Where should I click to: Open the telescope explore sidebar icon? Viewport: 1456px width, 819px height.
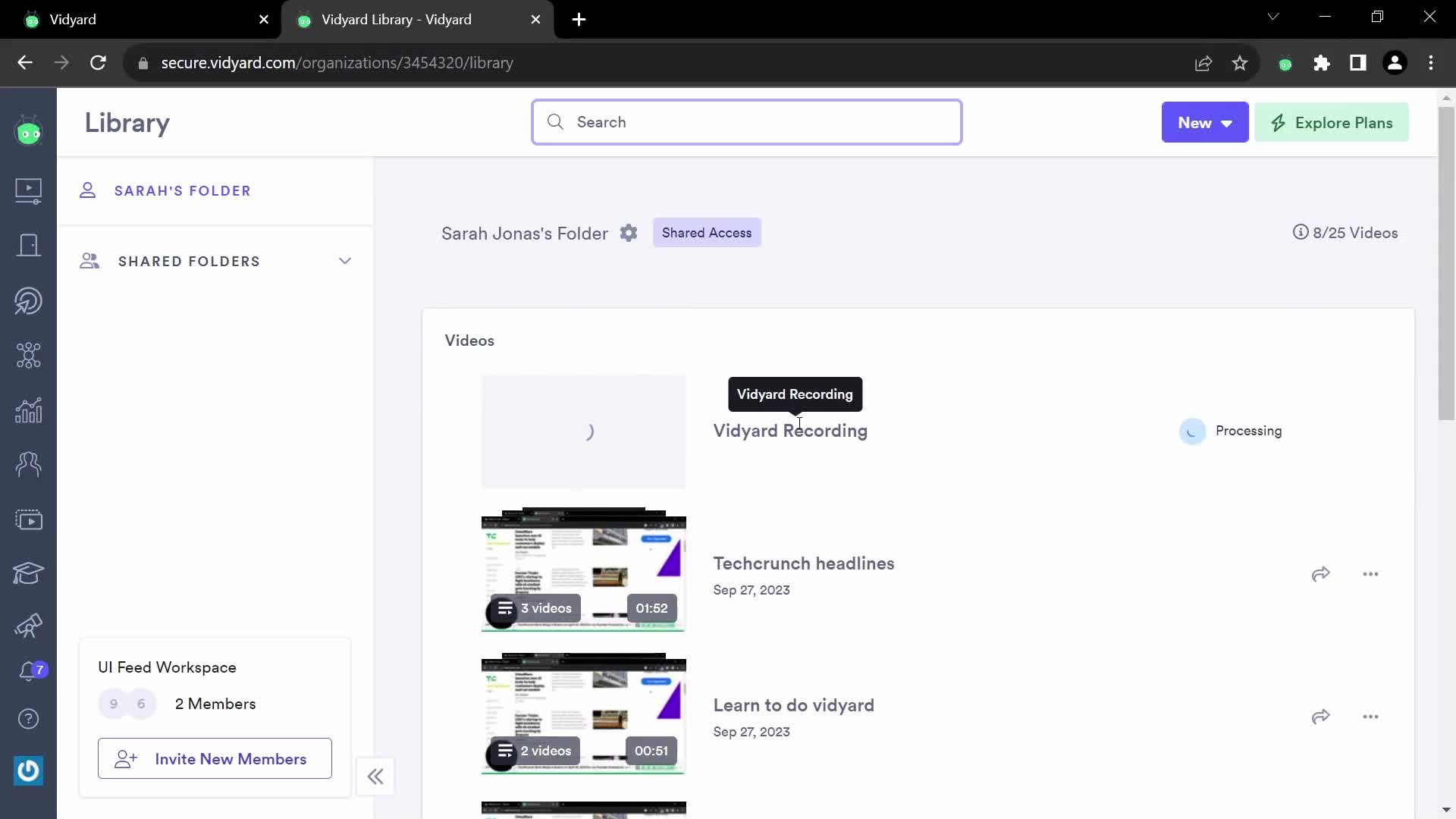(29, 626)
